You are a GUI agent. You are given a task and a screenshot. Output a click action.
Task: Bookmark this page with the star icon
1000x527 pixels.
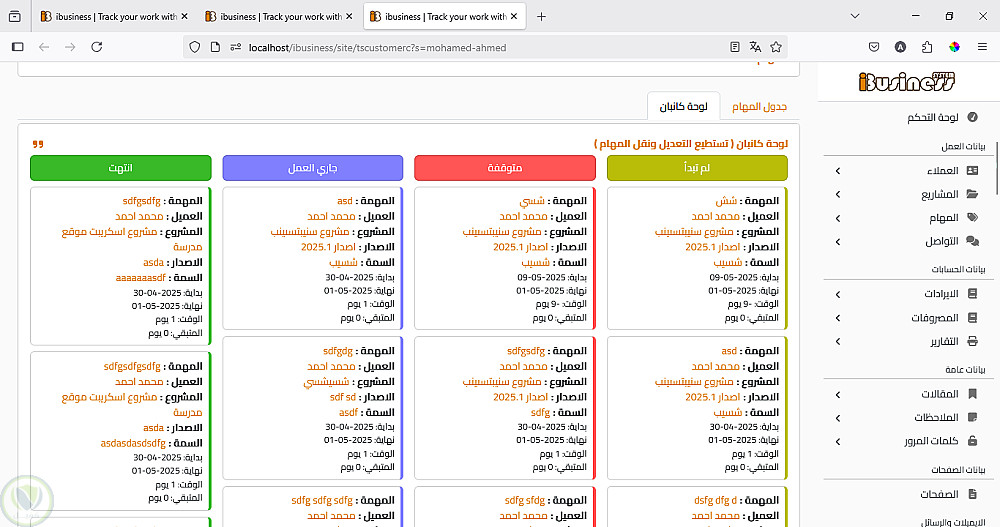pos(776,47)
